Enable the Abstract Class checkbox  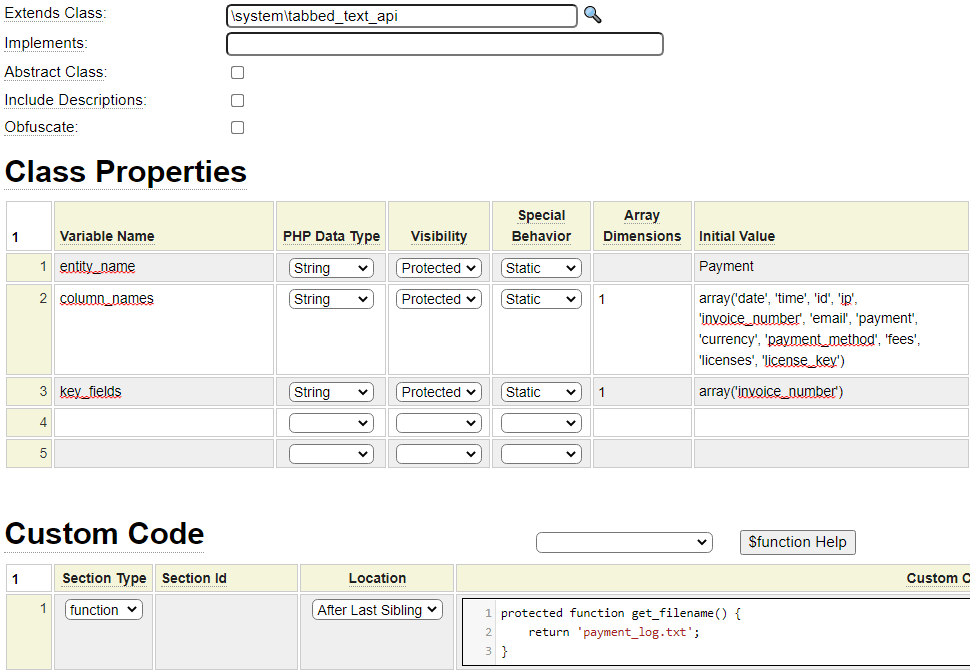237,73
